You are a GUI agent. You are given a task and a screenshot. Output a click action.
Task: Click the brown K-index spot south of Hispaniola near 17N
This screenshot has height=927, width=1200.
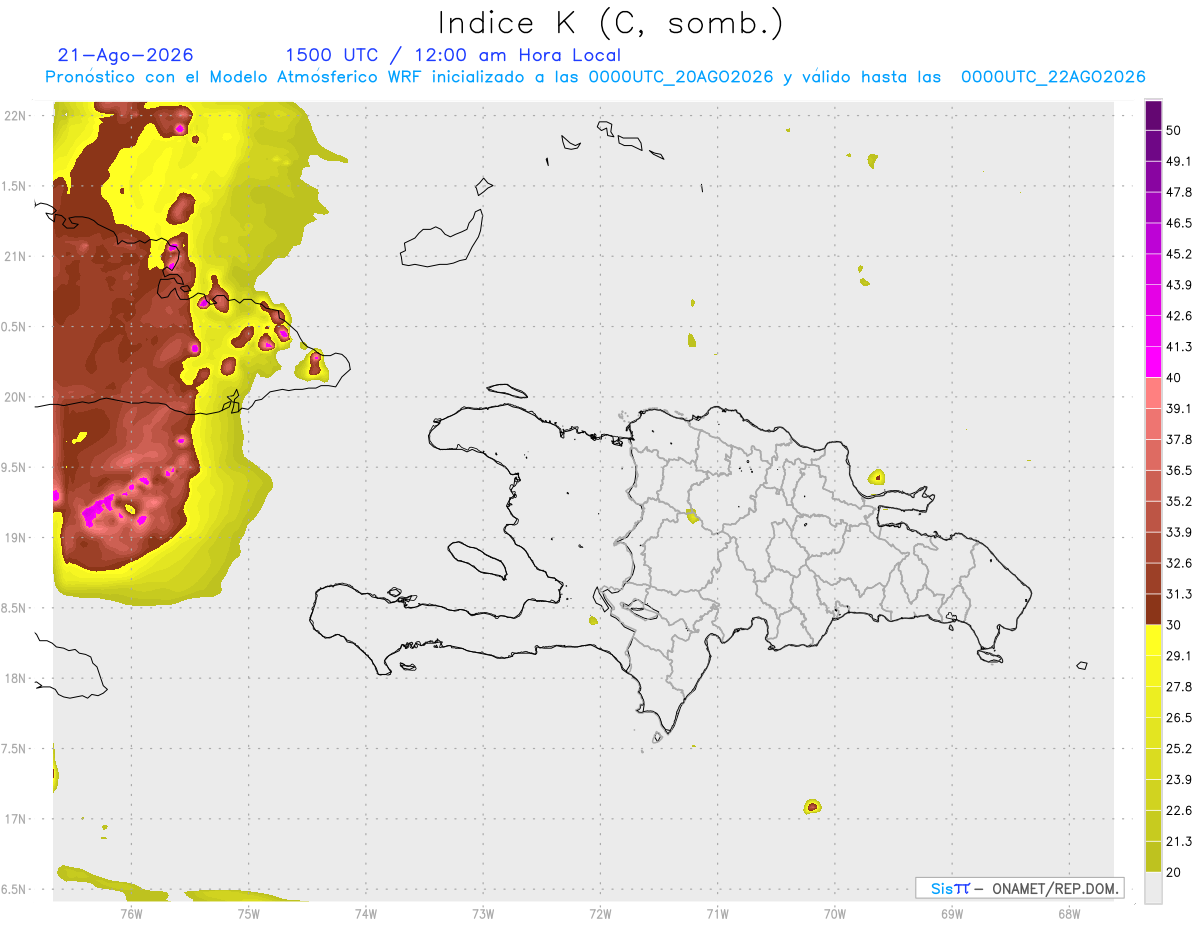812,806
